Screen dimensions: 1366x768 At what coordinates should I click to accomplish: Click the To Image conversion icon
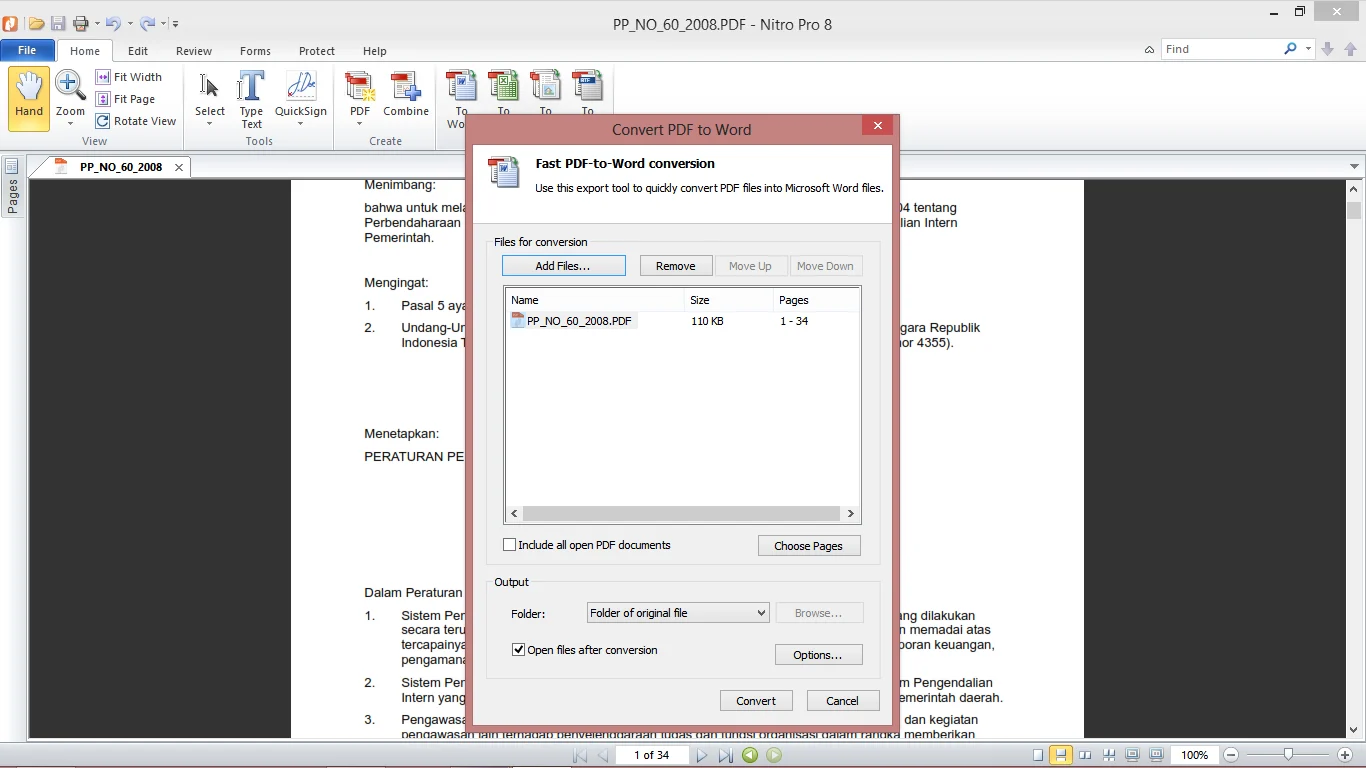546,86
